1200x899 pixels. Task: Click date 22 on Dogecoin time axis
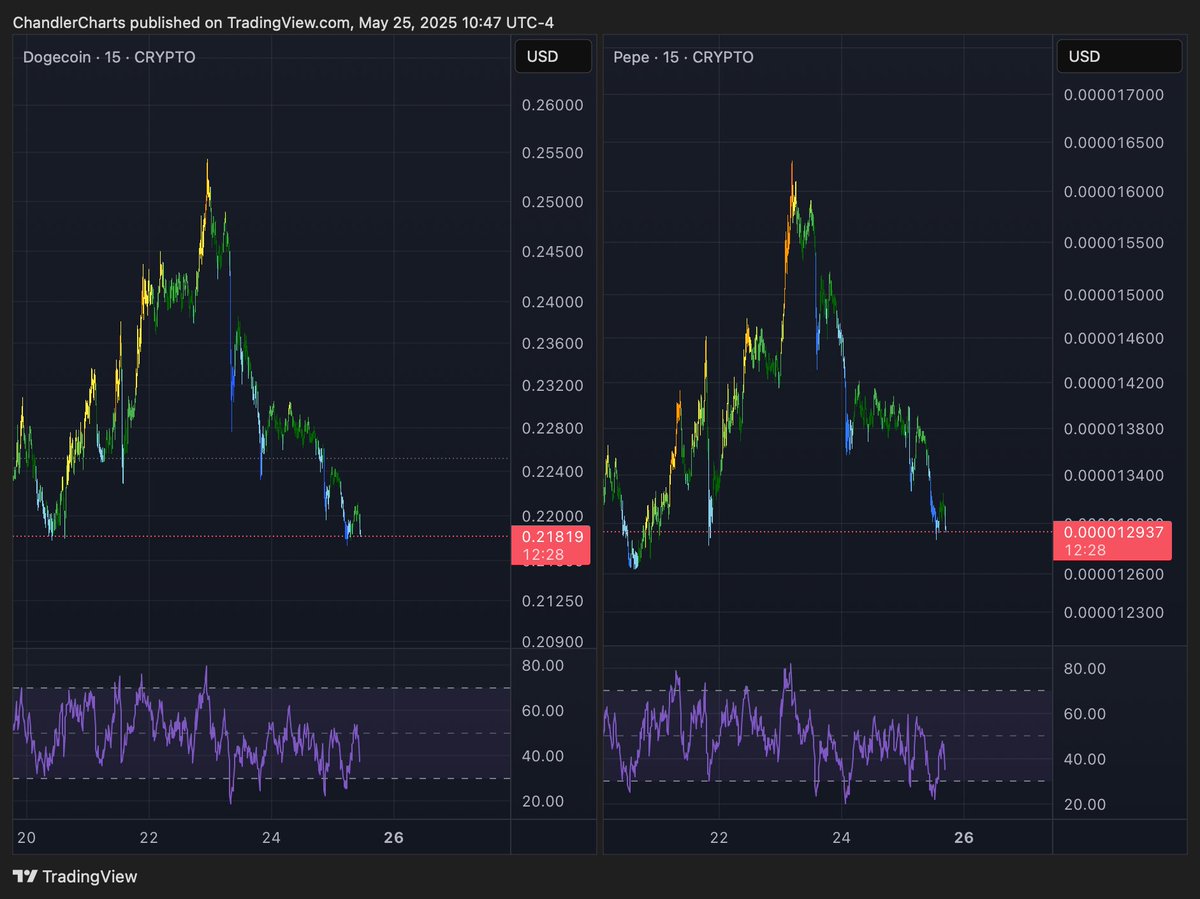(x=149, y=837)
